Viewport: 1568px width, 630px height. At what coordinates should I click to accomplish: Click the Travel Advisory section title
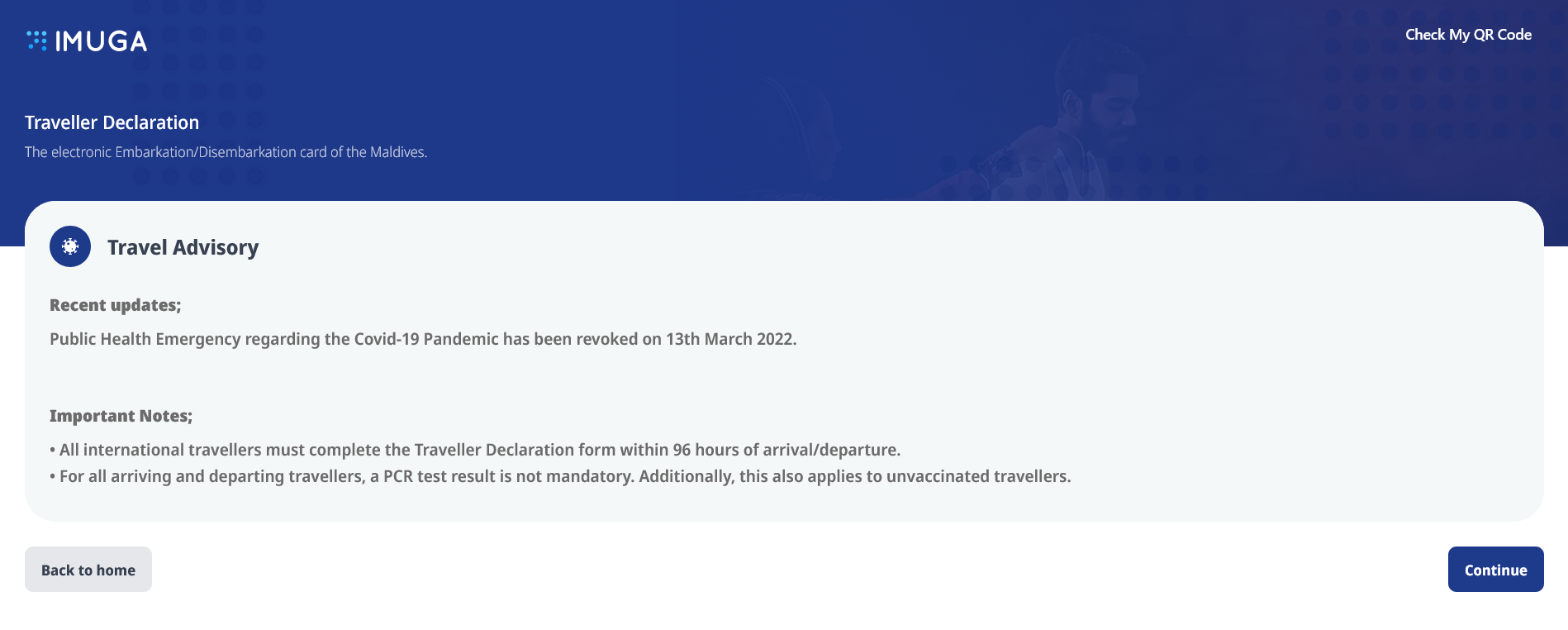(x=183, y=247)
